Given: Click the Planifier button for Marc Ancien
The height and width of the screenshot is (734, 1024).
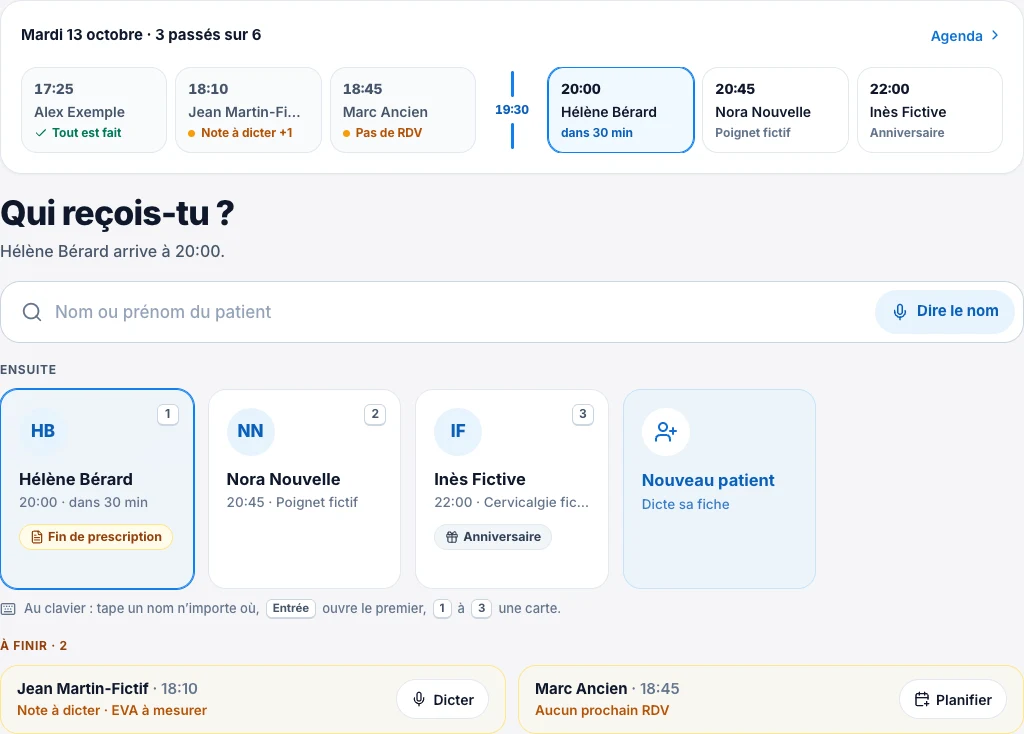Looking at the screenshot, I should [x=953, y=699].
